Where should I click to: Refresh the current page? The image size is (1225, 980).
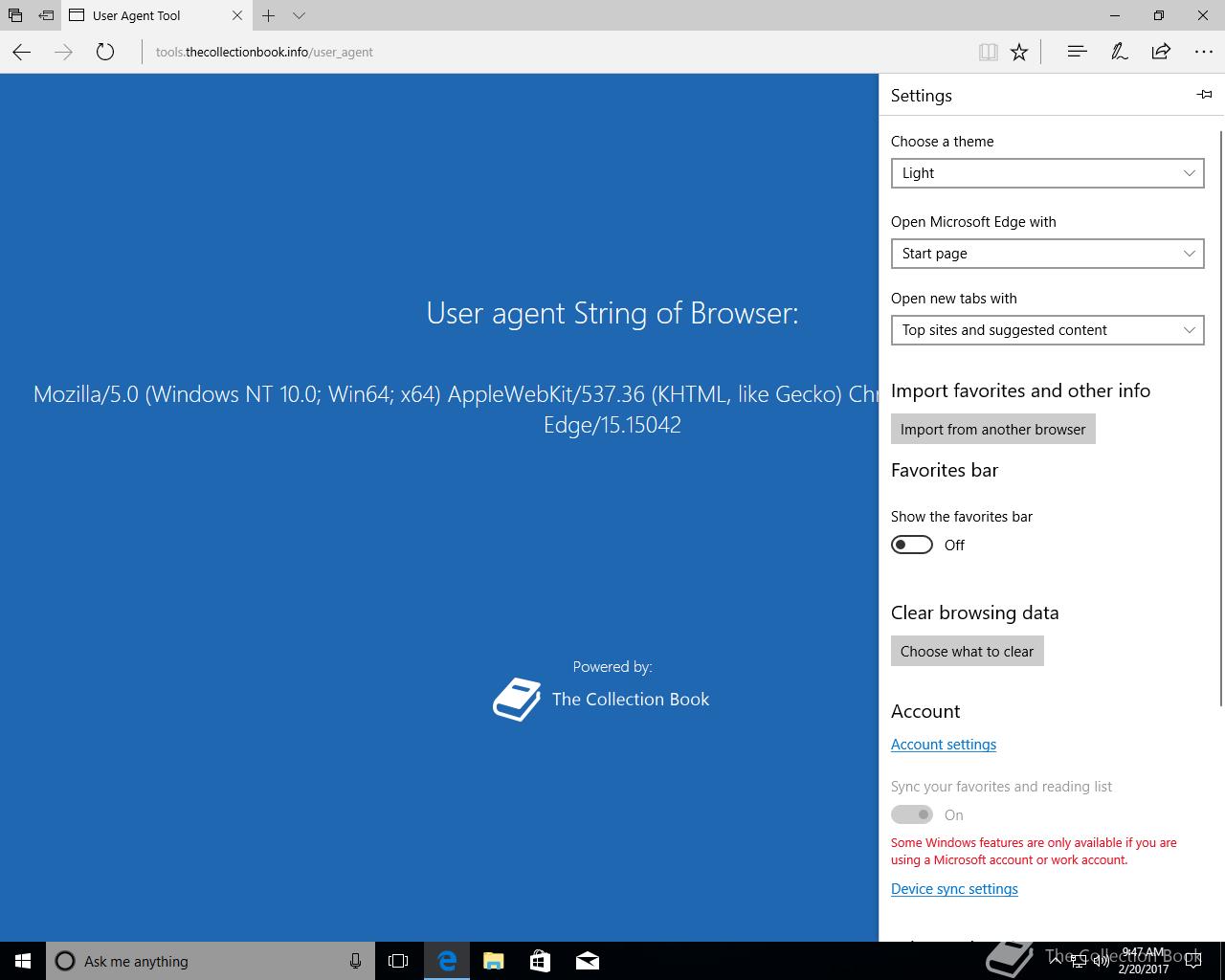point(105,52)
